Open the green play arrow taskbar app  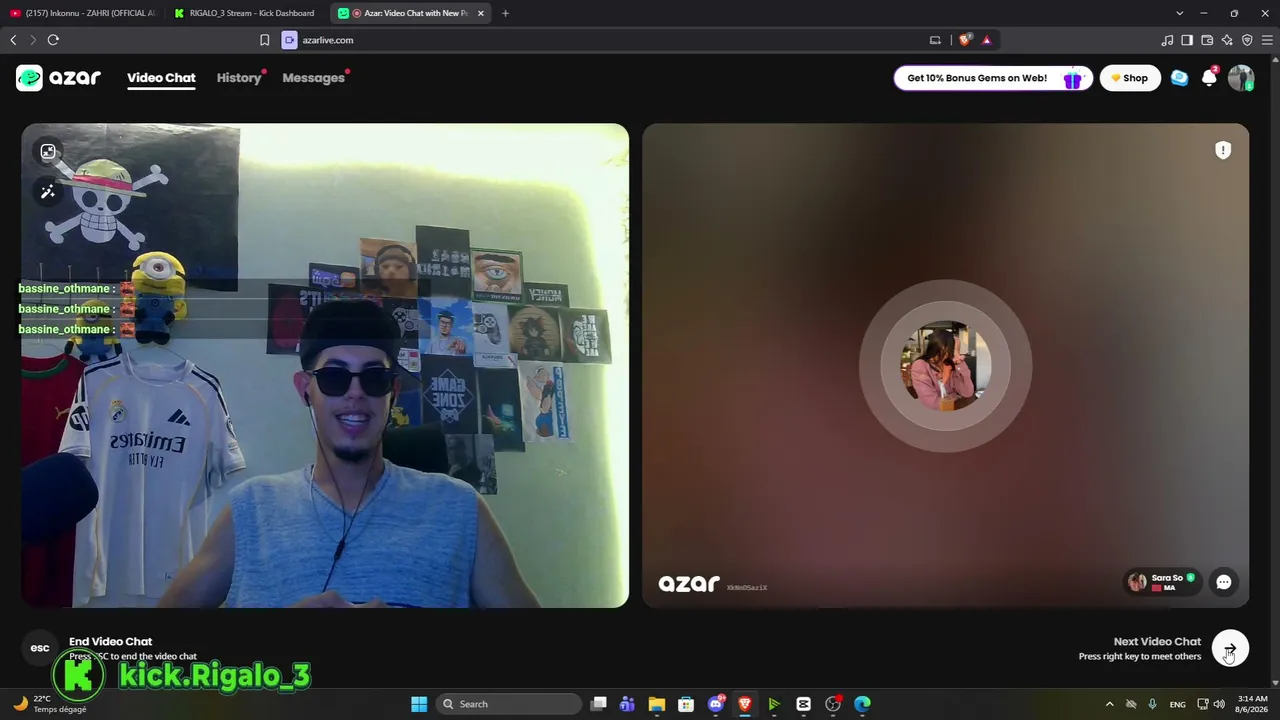[x=774, y=704]
